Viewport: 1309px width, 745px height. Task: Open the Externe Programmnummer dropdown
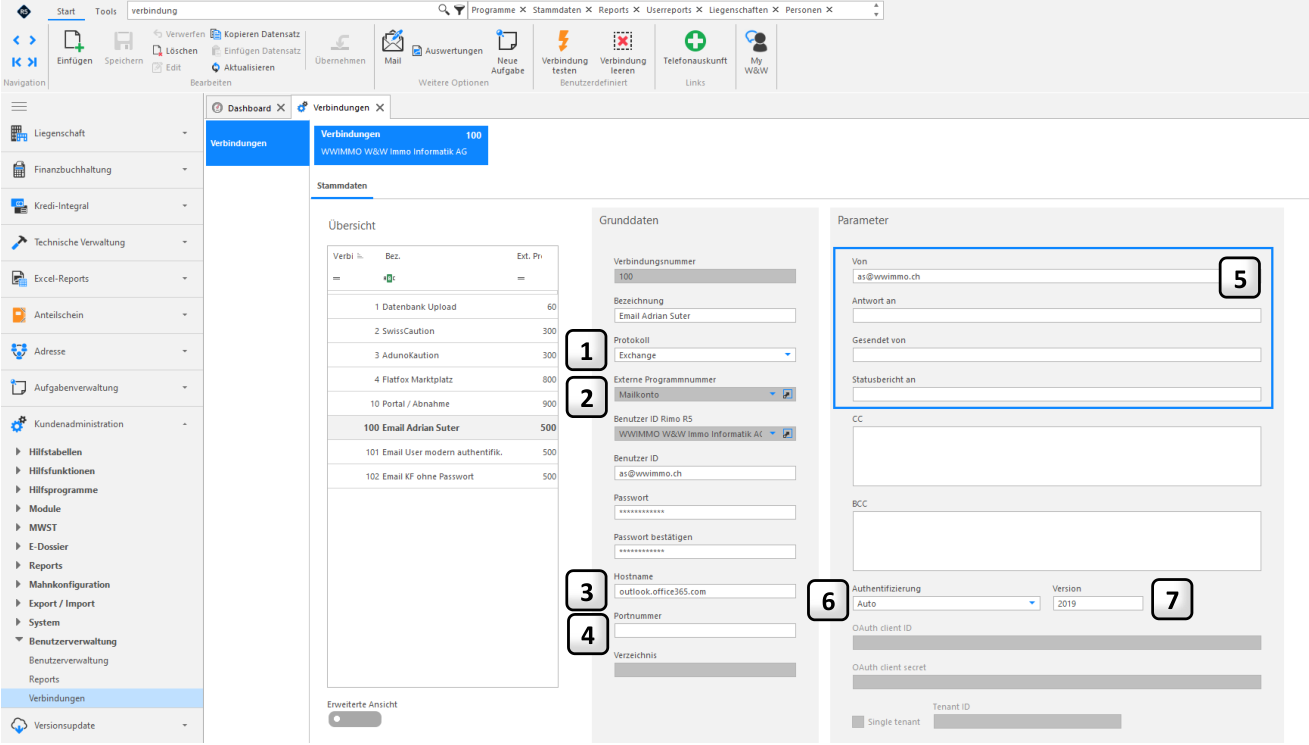(x=772, y=394)
